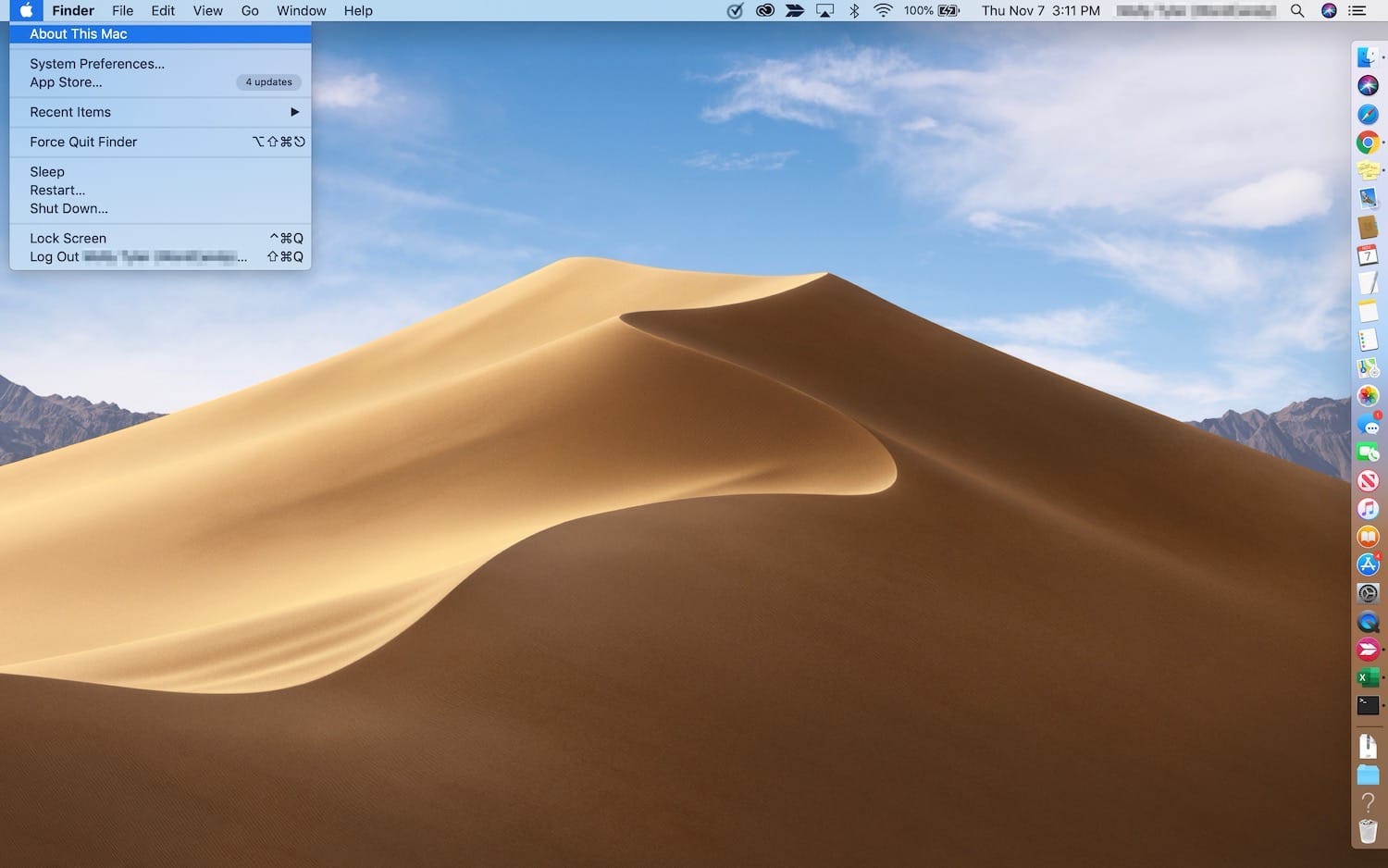Open the Go menu in the menu bar
The width and height of the screenshot is (1388, 868).
[249, 10]
